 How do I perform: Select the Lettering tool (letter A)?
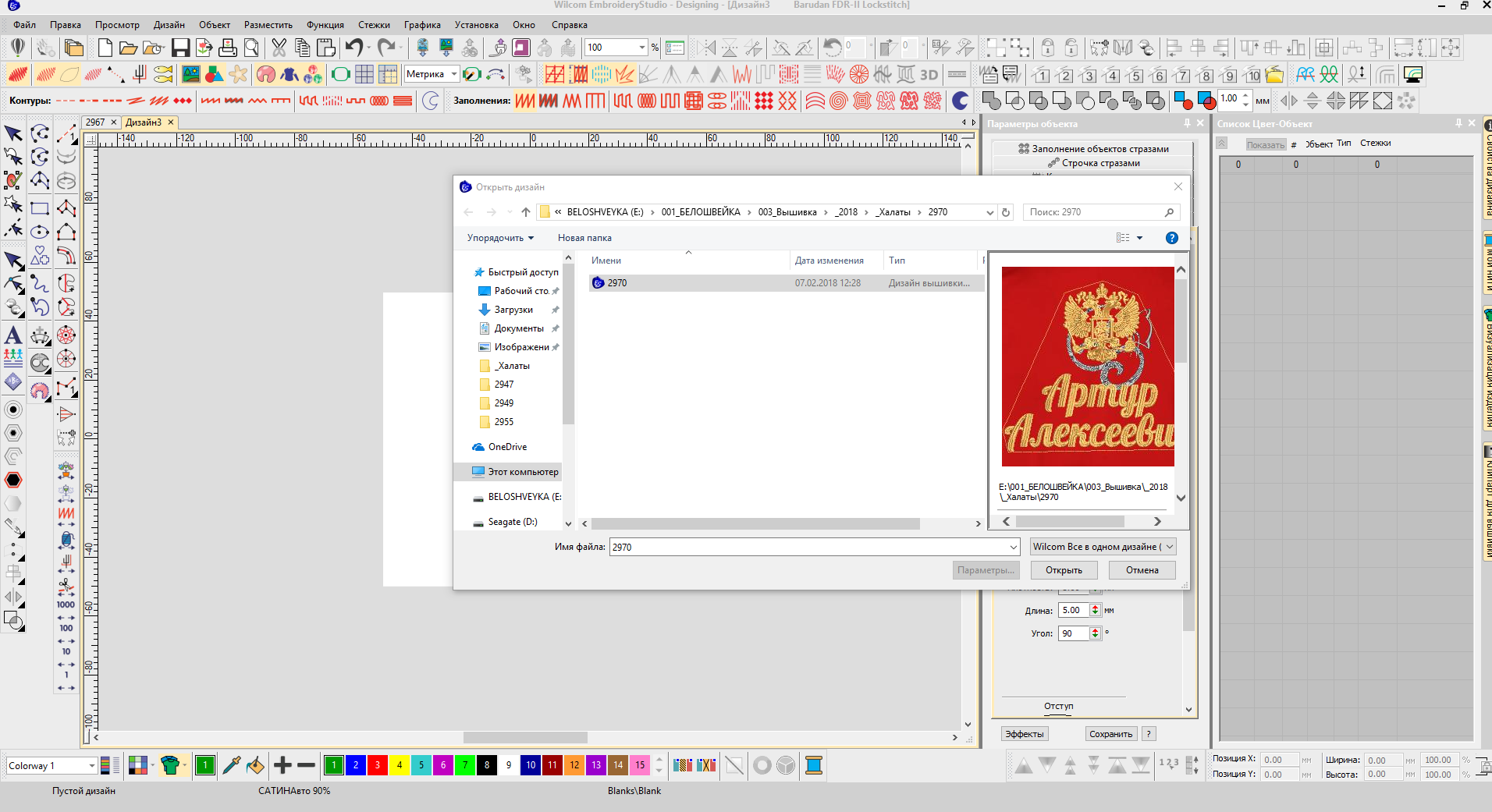(13, 335)
